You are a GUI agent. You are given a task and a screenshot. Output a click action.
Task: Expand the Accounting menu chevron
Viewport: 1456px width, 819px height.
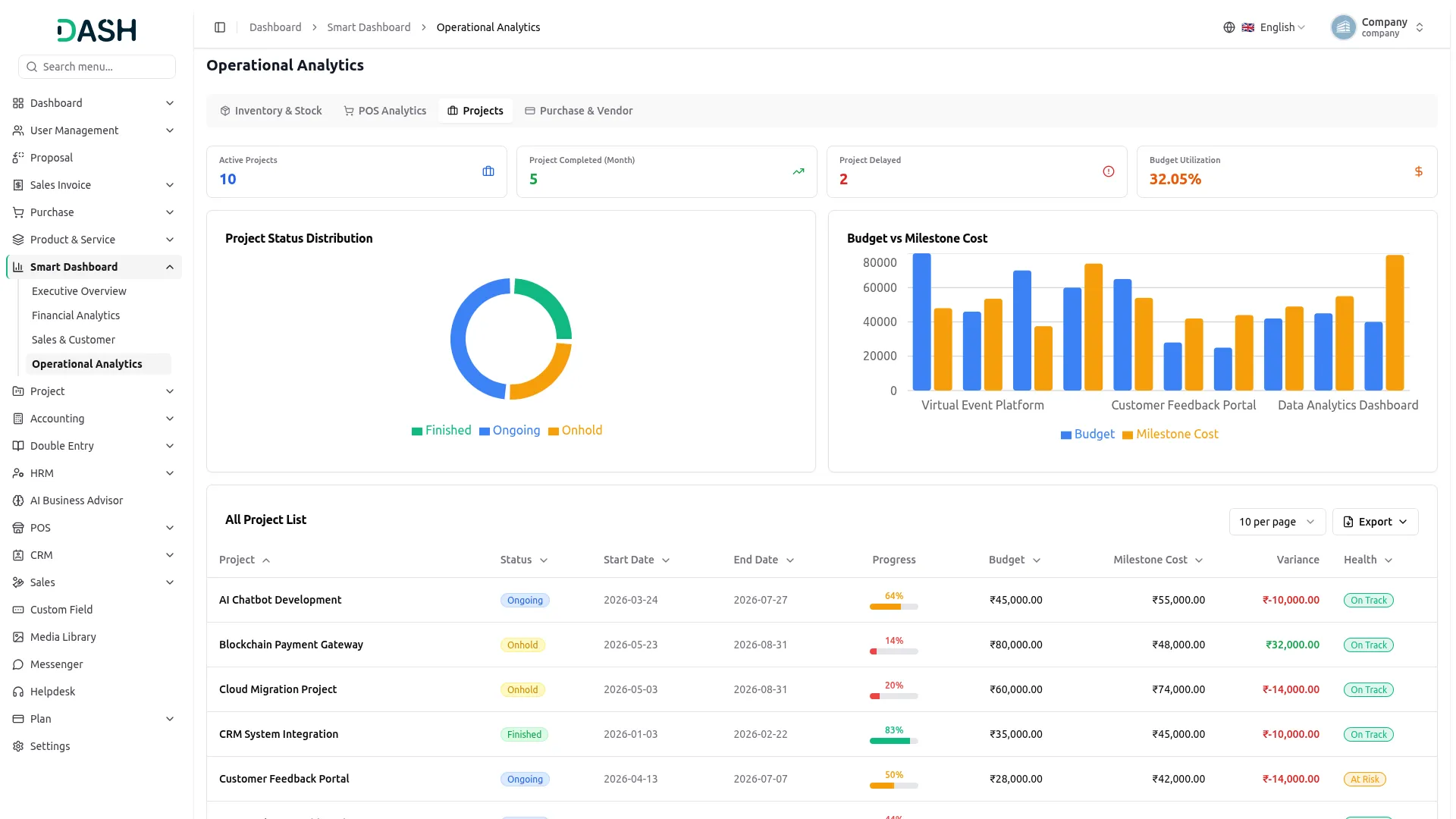pos(170,419)
